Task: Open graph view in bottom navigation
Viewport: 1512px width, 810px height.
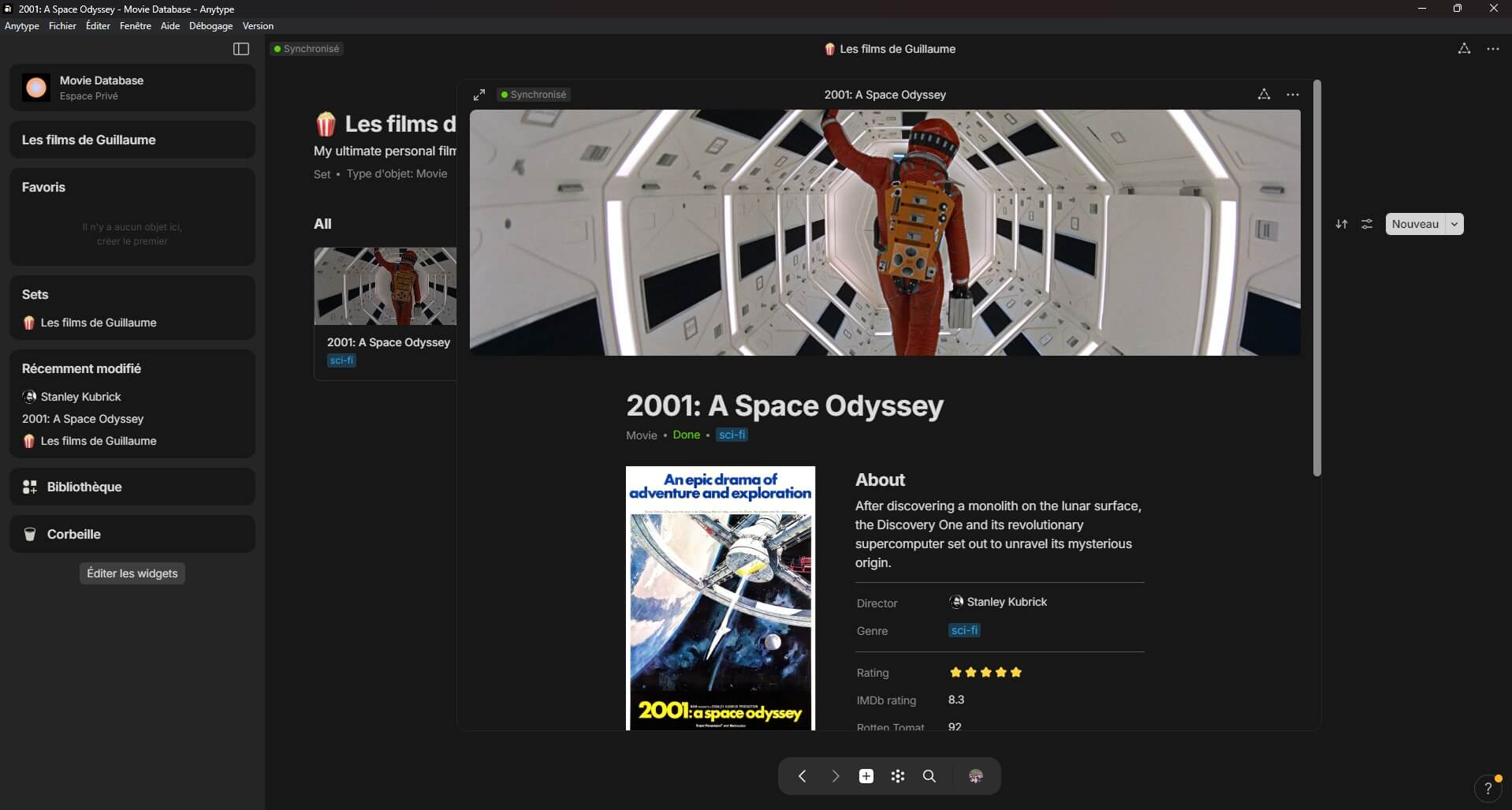Action: click(898, 776)
